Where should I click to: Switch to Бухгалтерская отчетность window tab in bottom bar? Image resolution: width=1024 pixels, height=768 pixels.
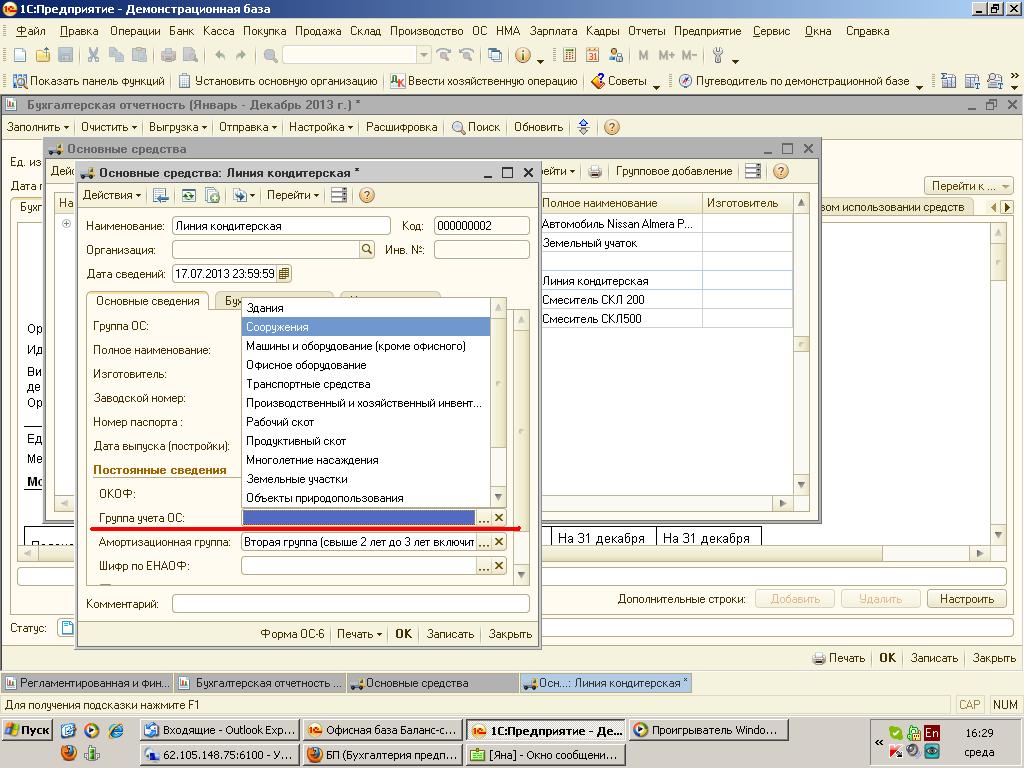[x=261, y=683]
